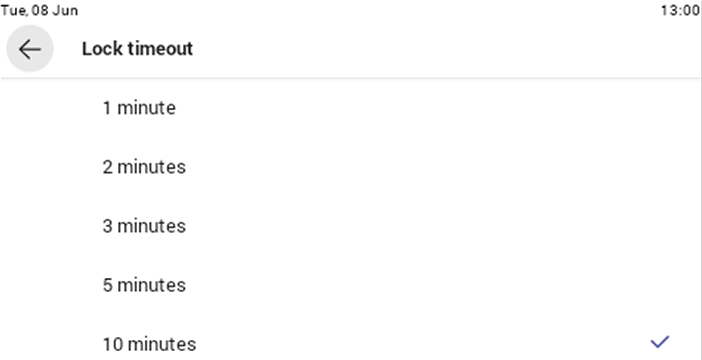
Task: Click the number 3 in third option
Action: [x=107, y=226]
